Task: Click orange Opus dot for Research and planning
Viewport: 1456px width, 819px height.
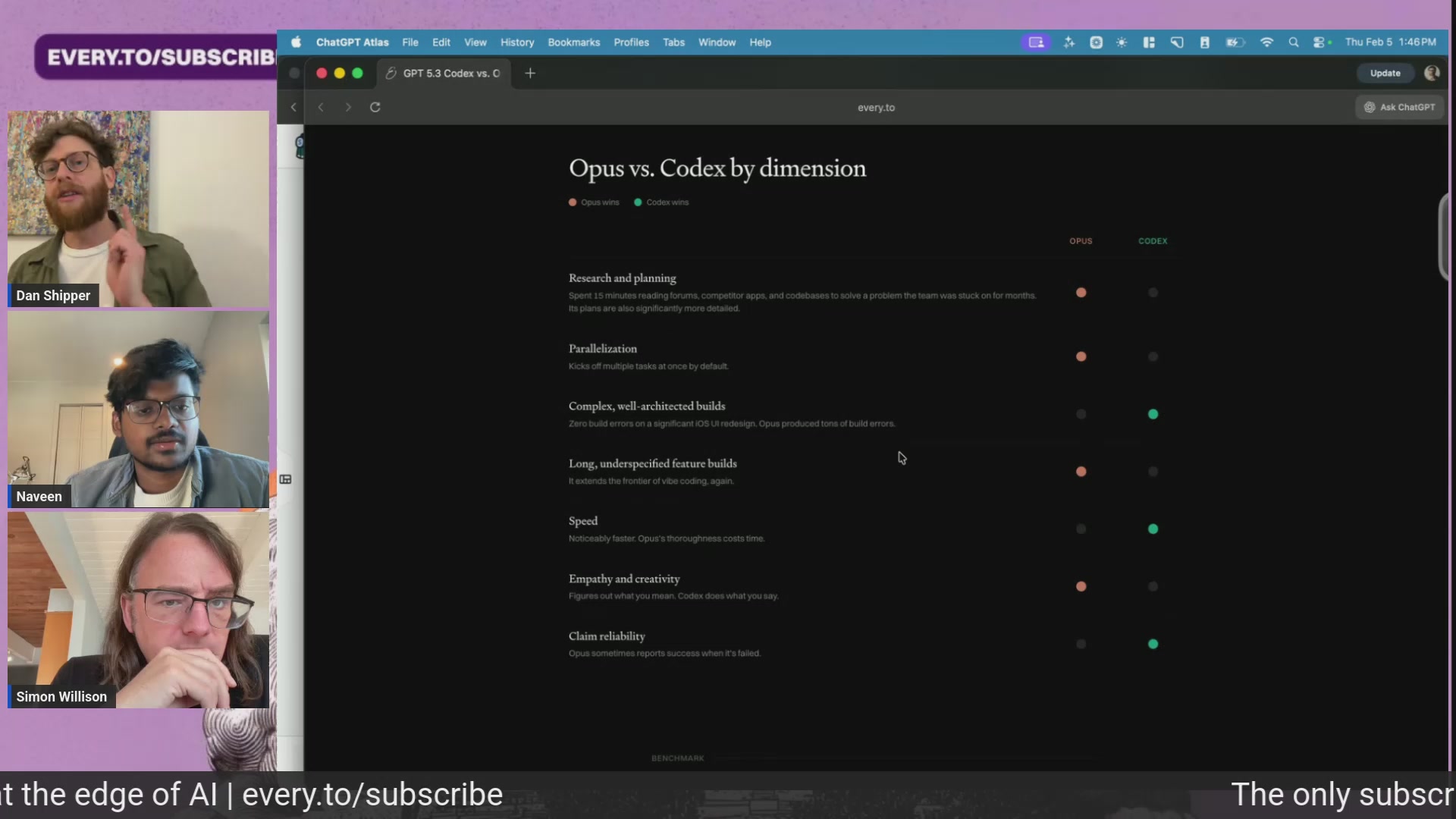Action: [x=1081, y=293]
